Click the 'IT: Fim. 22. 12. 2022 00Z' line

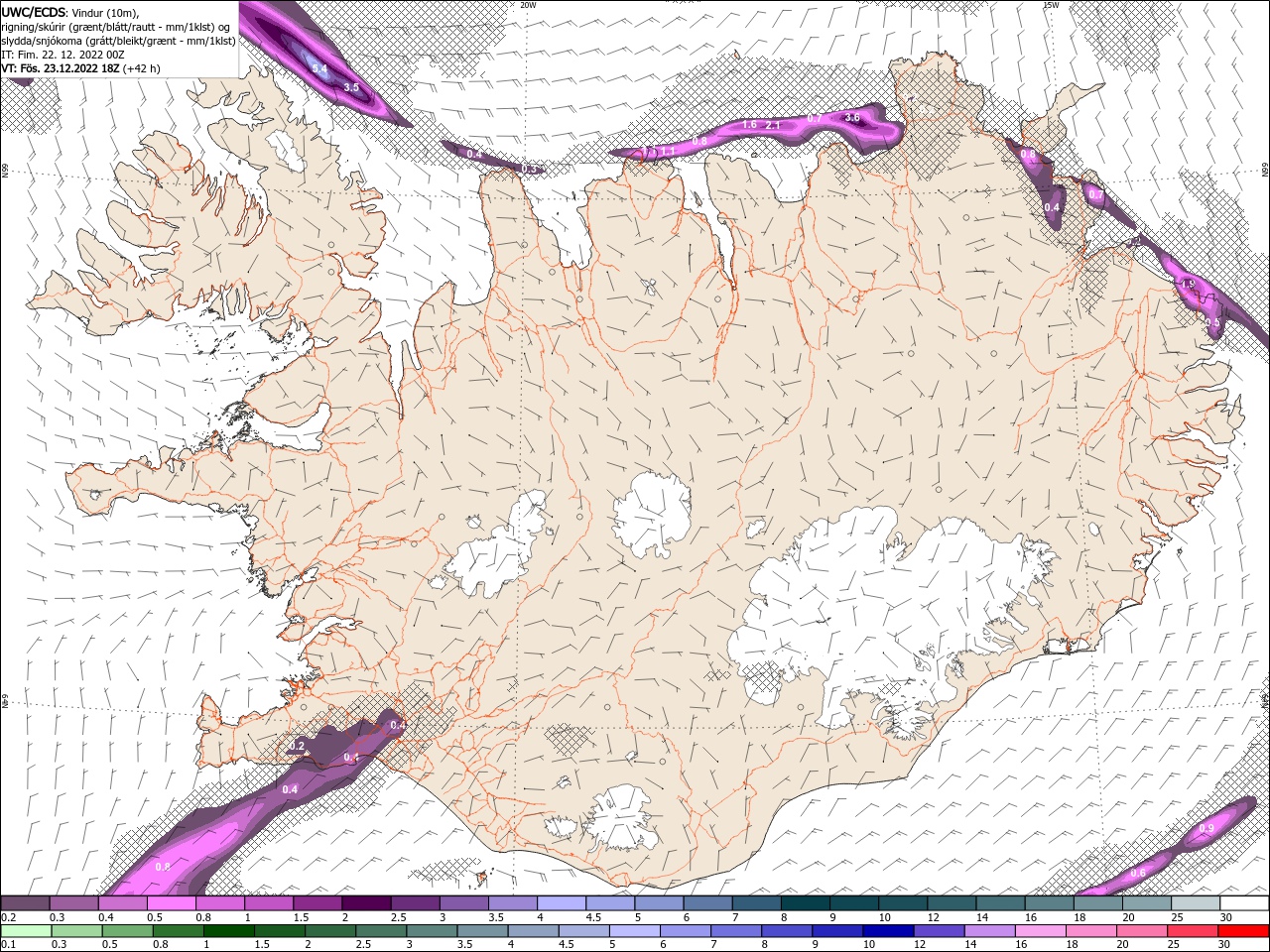(x=63, y=55)
